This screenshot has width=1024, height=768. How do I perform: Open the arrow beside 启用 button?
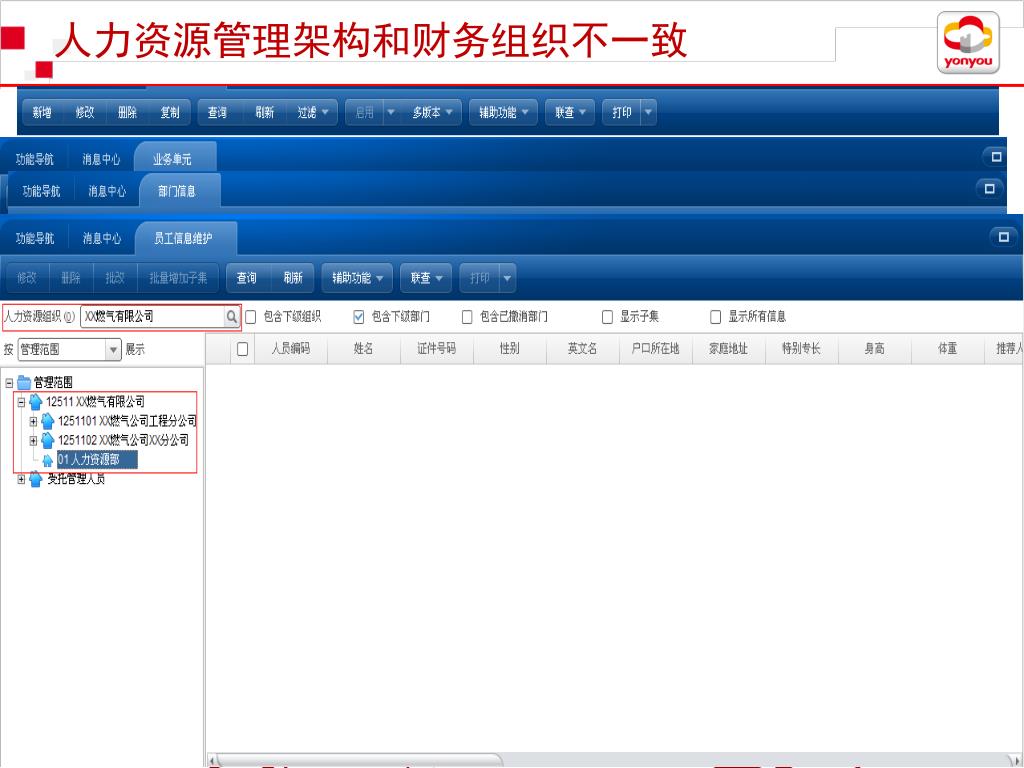click(x=391, y=112)
